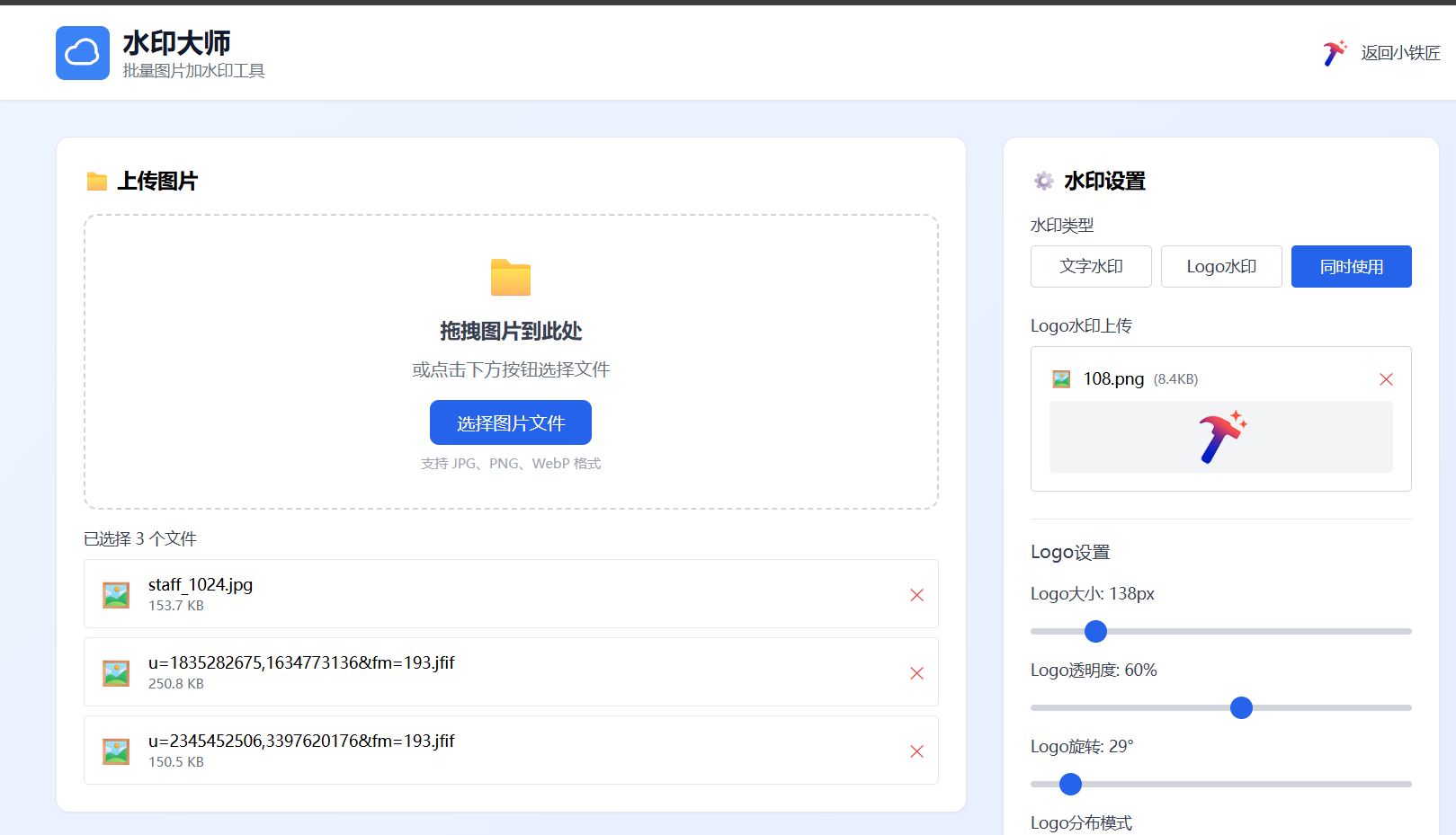Open the 返回小铁匠 link

(x=1399, y=53)
